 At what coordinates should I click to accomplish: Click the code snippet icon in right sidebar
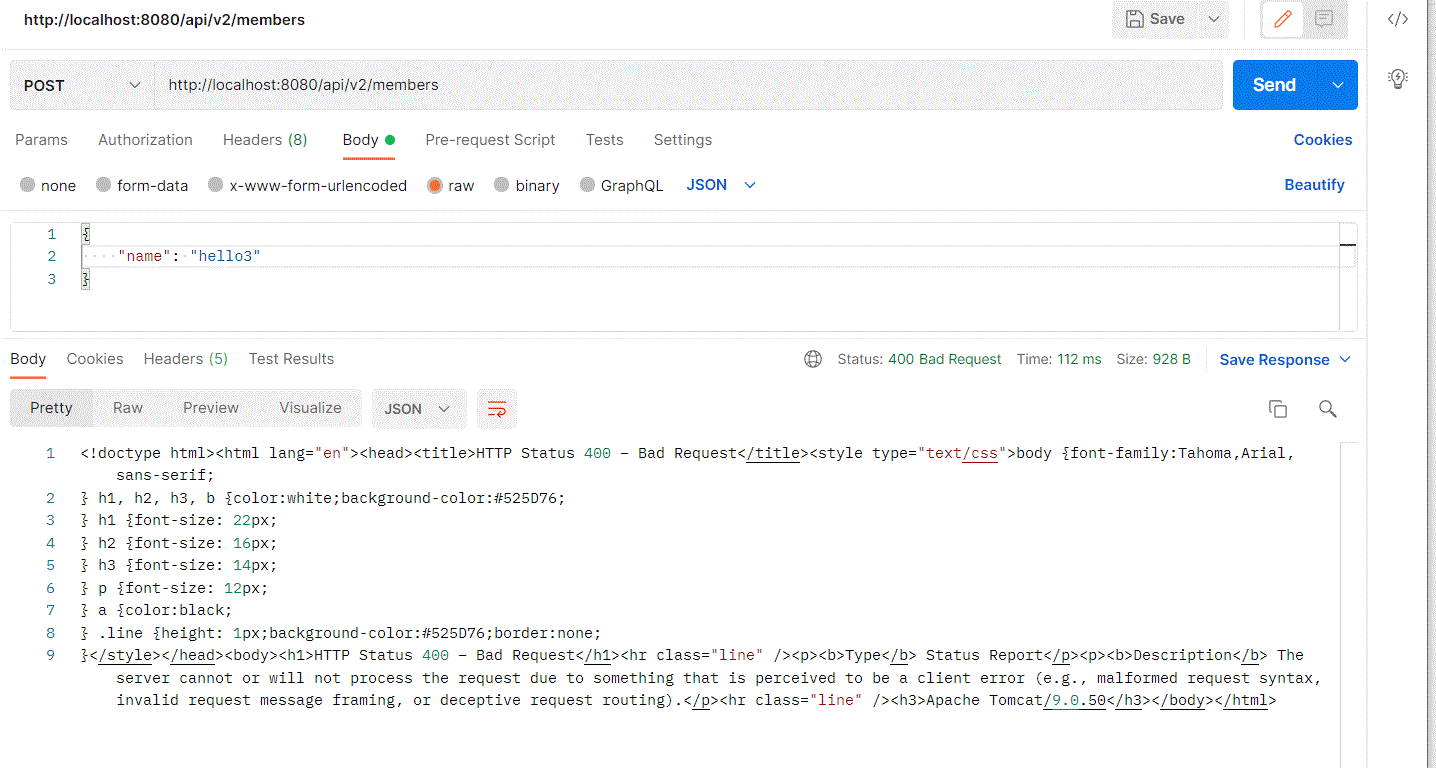1398,19
